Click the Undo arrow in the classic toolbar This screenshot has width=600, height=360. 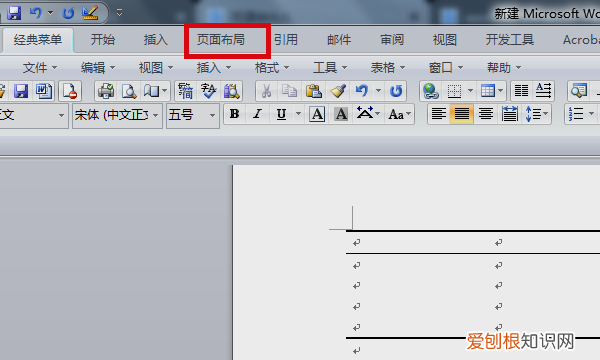pyautogui.click(x=362, y=91)
